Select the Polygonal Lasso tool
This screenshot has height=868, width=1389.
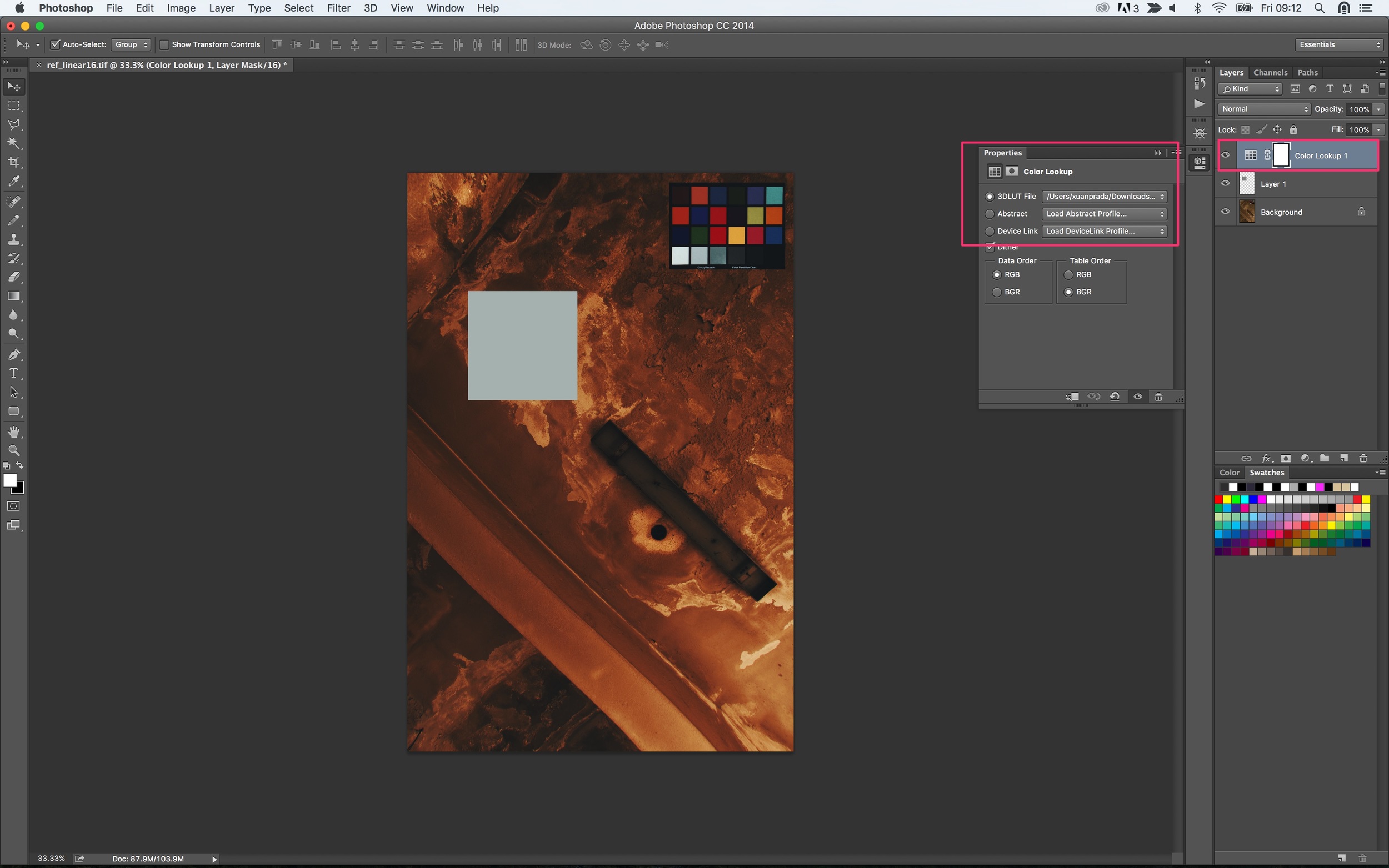(x=14, y=124)
